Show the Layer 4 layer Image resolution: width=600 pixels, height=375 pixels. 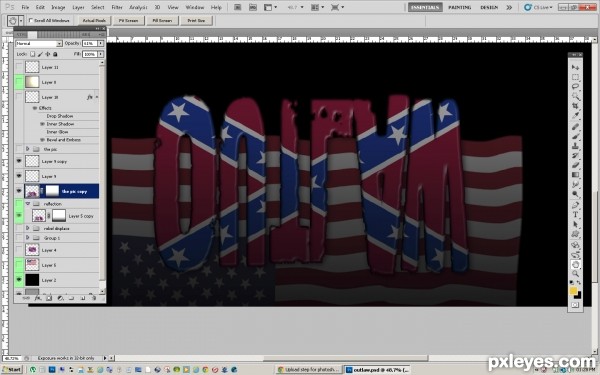[19, 250]
